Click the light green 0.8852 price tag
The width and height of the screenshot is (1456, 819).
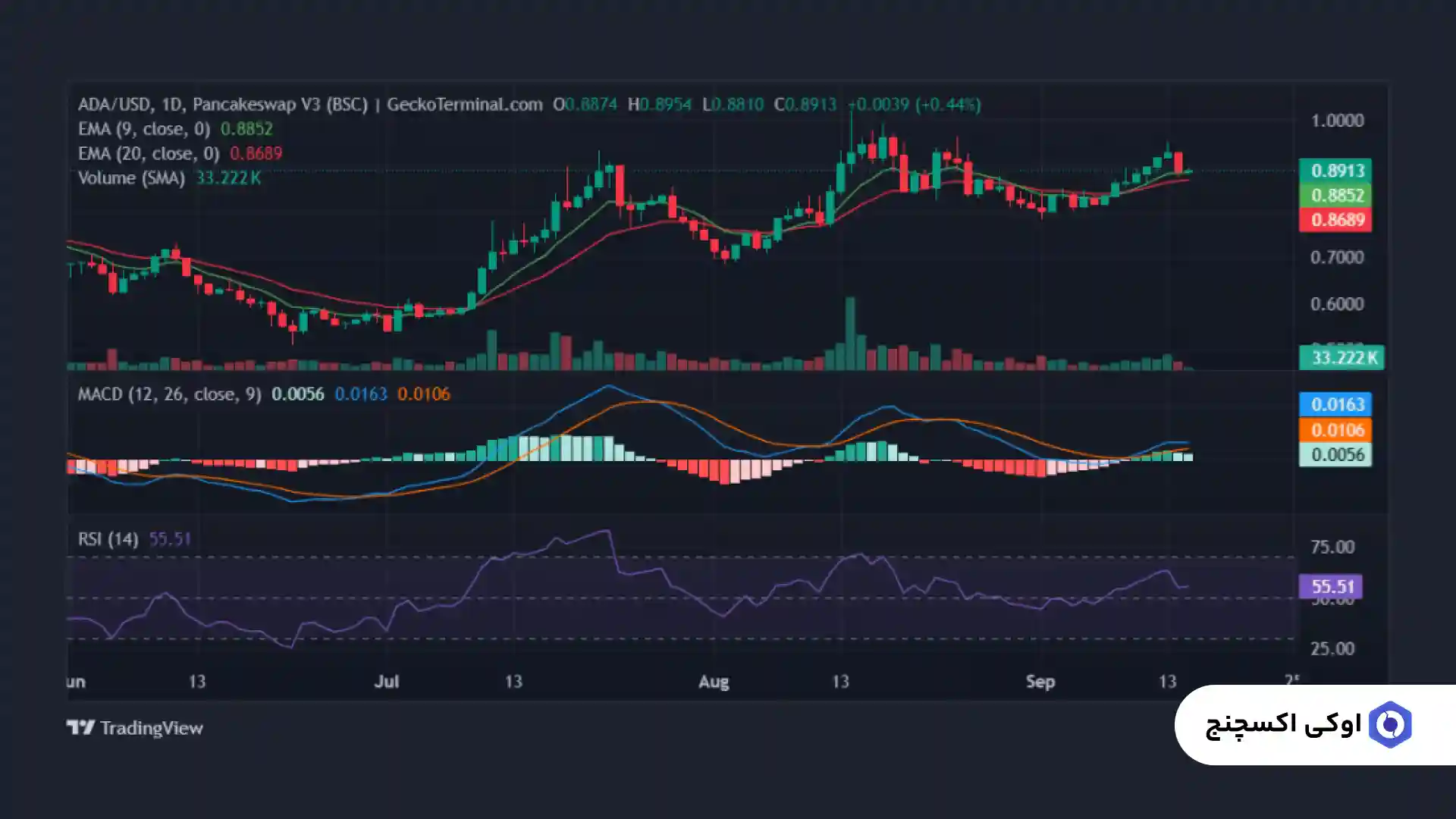coord(1335,196)
